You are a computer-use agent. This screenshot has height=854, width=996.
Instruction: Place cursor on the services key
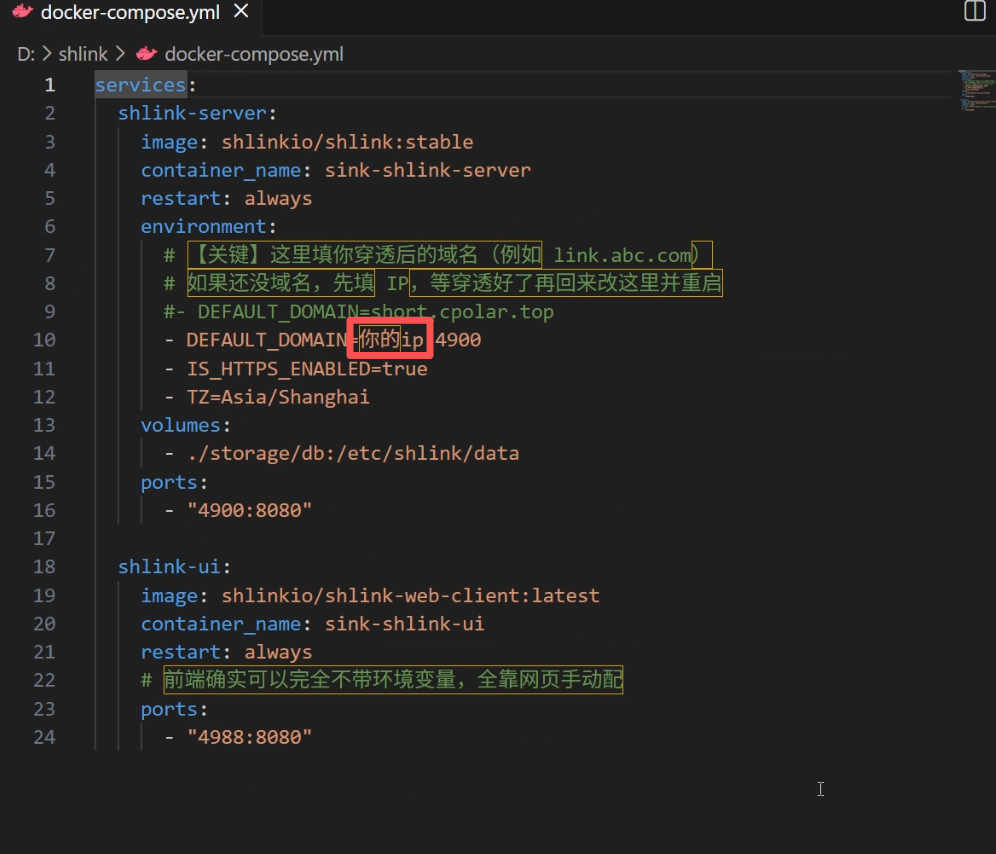140,85
